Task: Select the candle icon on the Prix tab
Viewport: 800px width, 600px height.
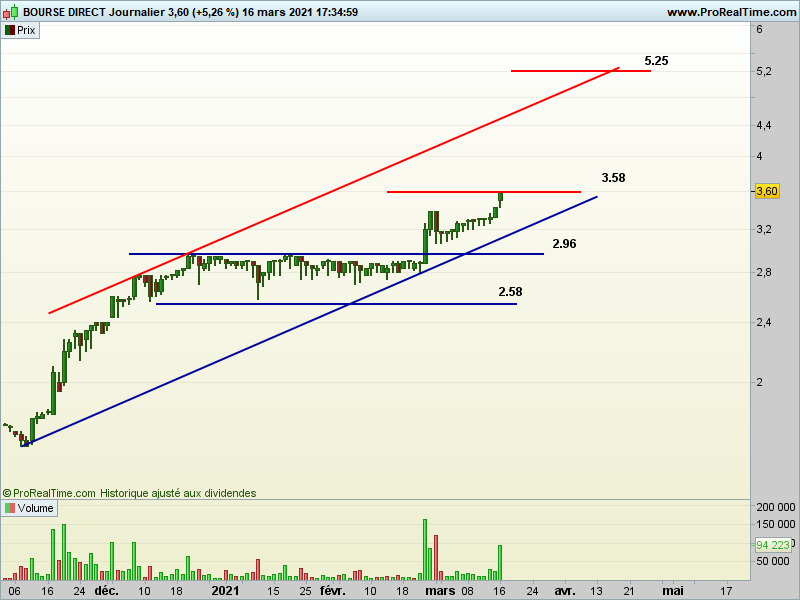Action: coord(12,30)
